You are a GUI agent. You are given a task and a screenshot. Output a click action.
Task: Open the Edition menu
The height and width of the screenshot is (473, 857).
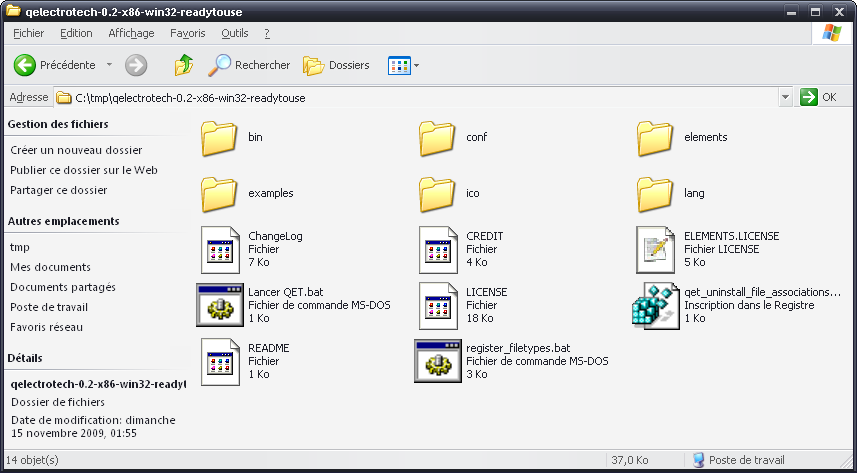[x=76, y=33]
